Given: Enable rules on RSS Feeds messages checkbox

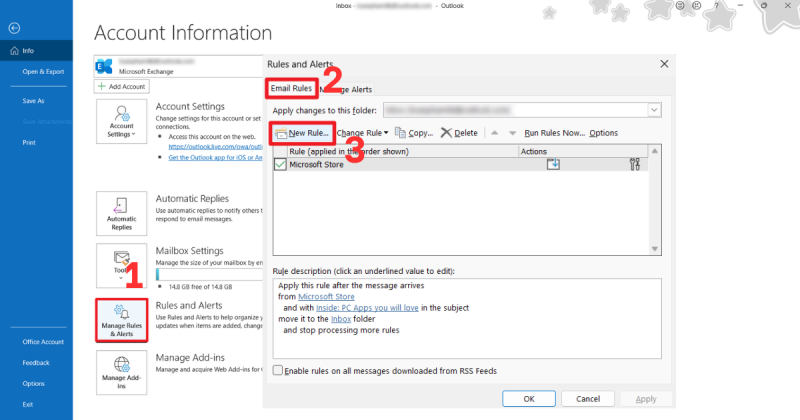Looking at the screenshot, I should 279,370.
